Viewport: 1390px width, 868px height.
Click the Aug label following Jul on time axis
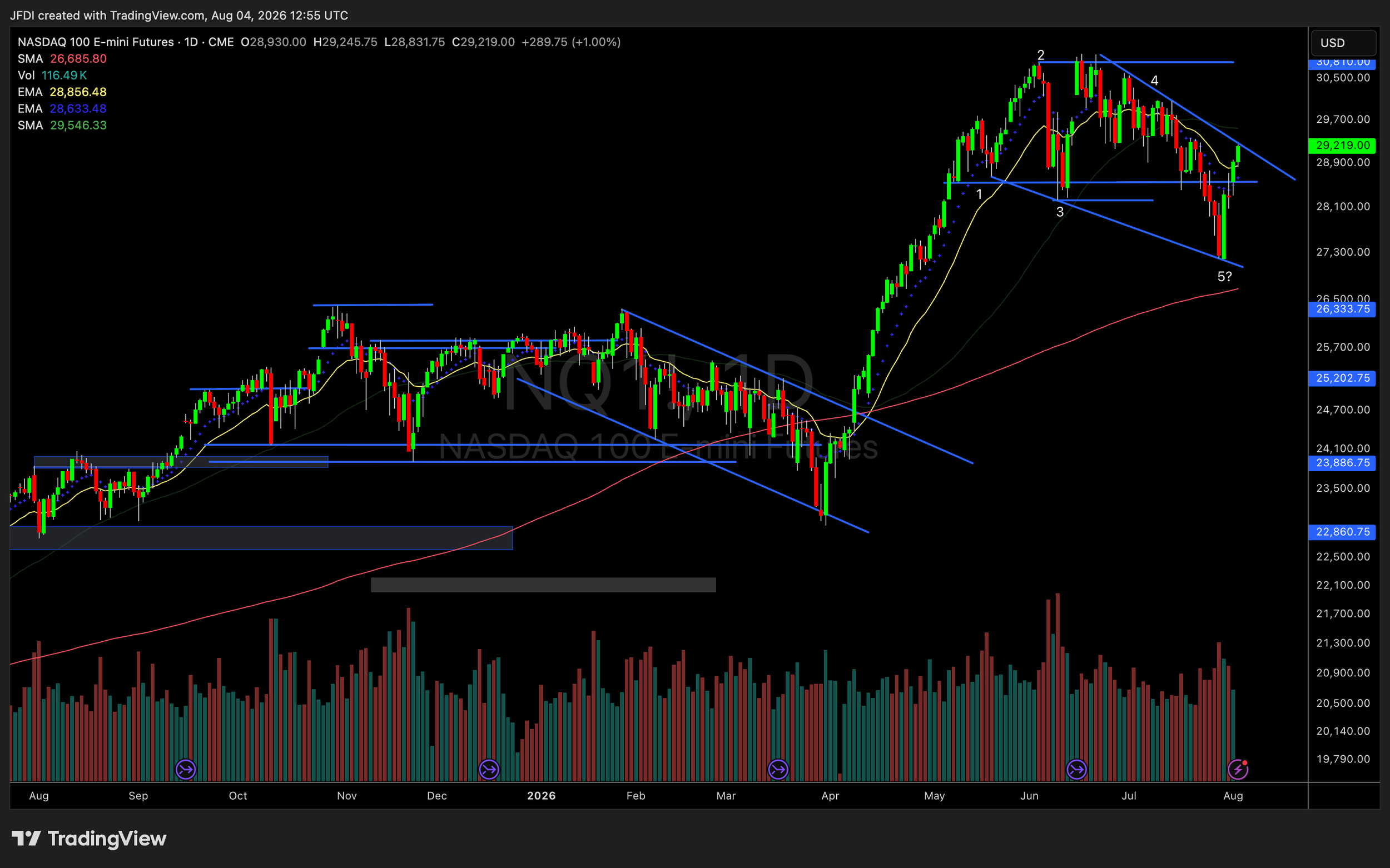pos(1233,796)
